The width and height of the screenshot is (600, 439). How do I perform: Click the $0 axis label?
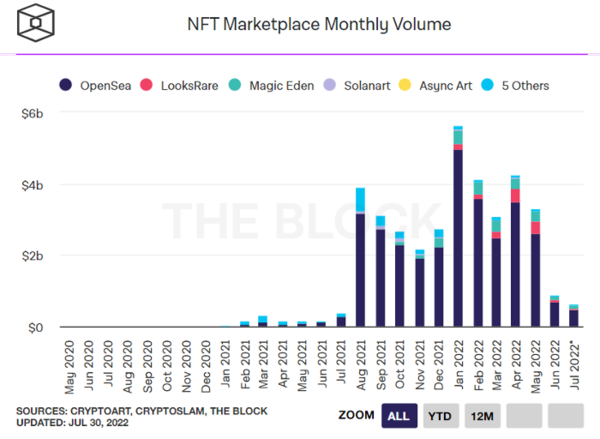point(35,328)
